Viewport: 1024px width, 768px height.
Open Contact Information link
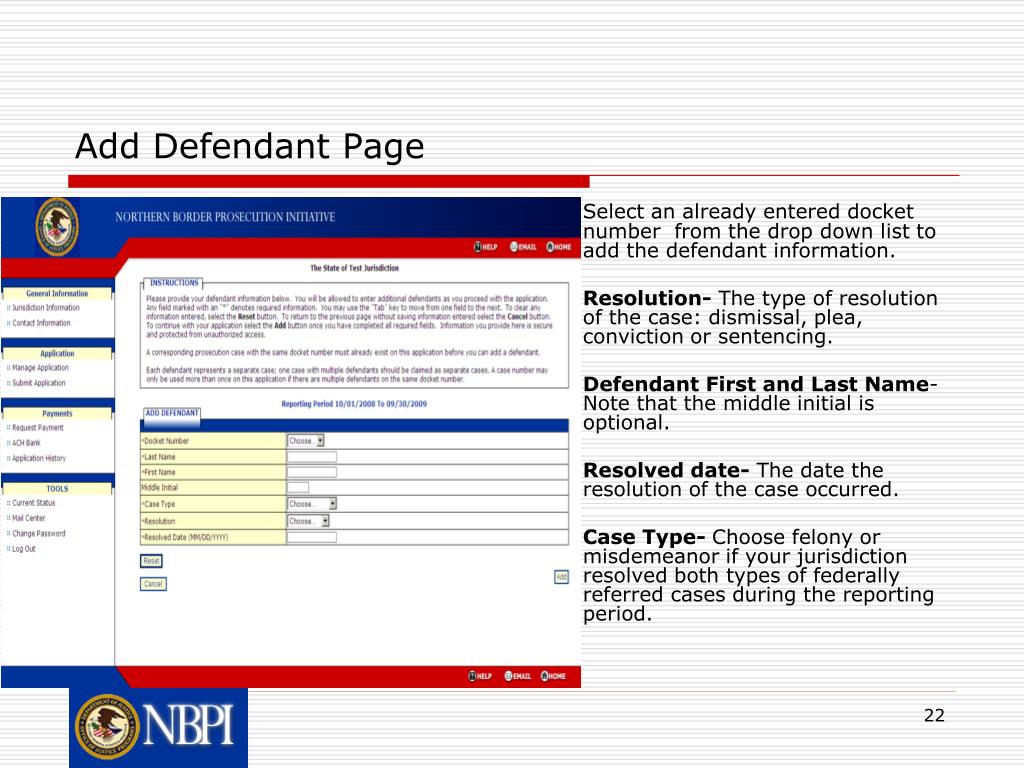pos(41,323)
